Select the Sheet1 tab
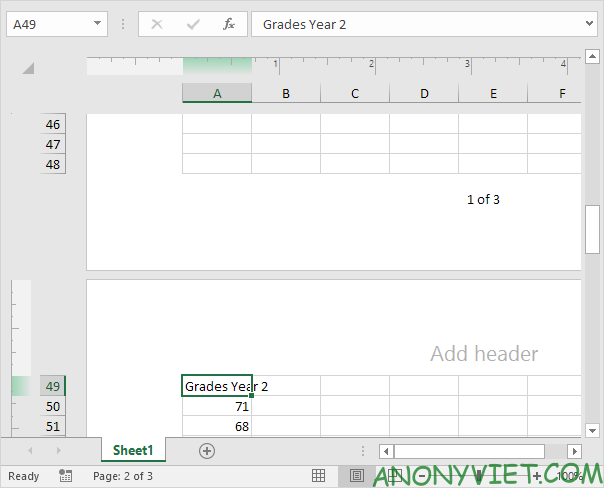The width and height of the screenshot is (604, 488). pos(132,451)
